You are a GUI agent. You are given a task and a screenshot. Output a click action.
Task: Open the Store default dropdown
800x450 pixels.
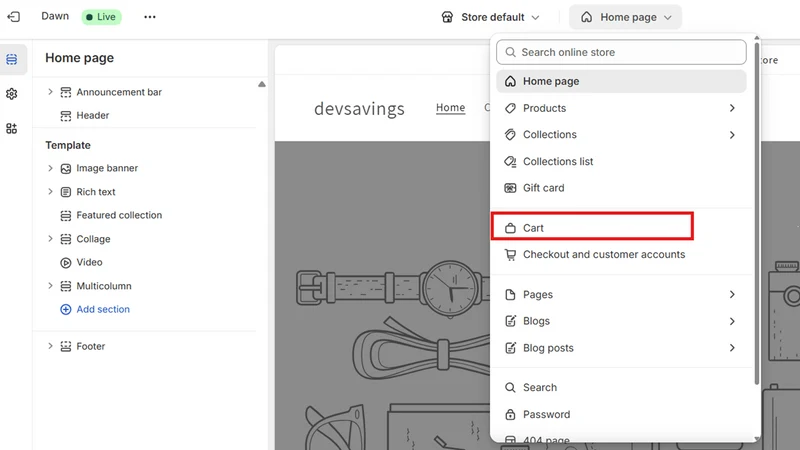(x=490, y=17)
